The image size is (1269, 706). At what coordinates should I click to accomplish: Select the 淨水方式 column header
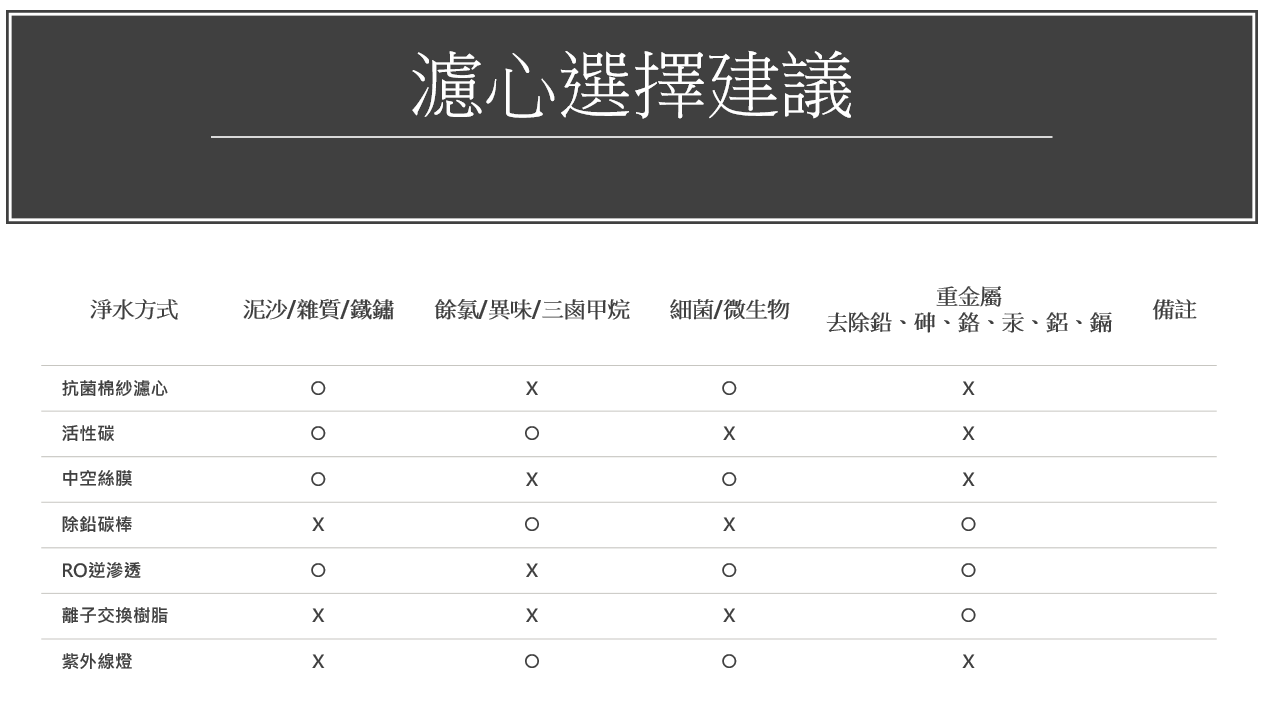(x=135, y=311)
